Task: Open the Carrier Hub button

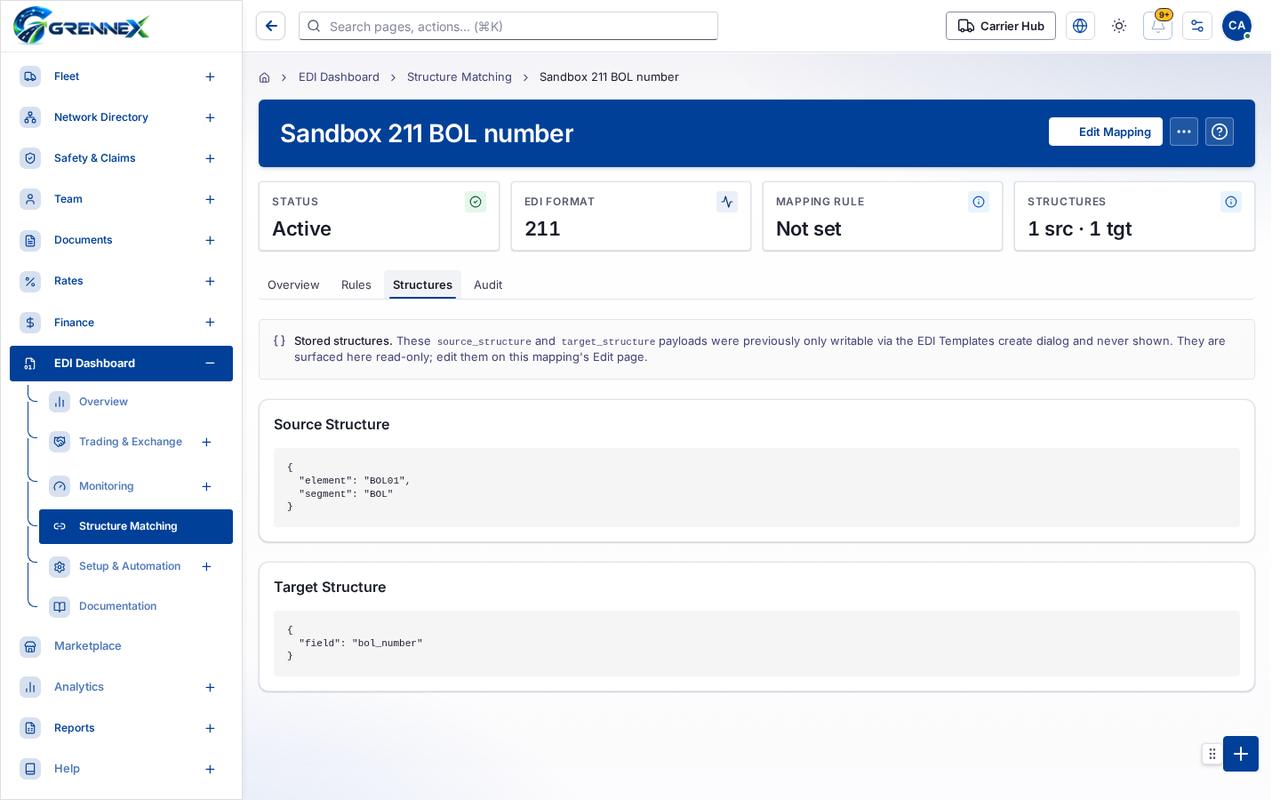Action: [1001, 26]
